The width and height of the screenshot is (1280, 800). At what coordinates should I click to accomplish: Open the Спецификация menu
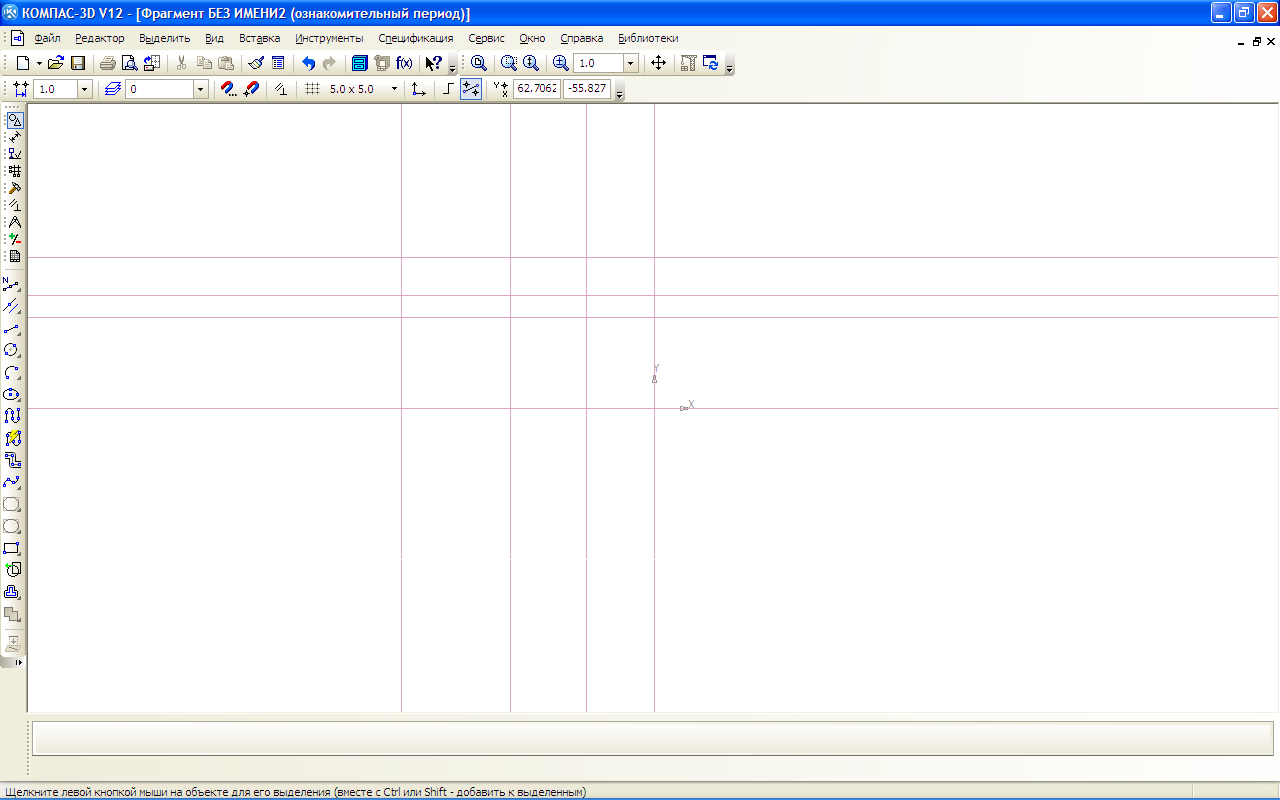[x=416, y=38]
